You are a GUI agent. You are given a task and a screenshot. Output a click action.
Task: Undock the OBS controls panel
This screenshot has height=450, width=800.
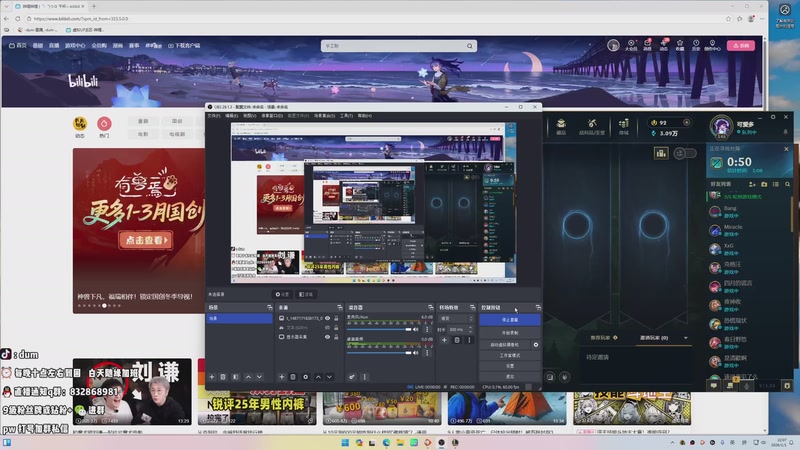click(538, 308)
